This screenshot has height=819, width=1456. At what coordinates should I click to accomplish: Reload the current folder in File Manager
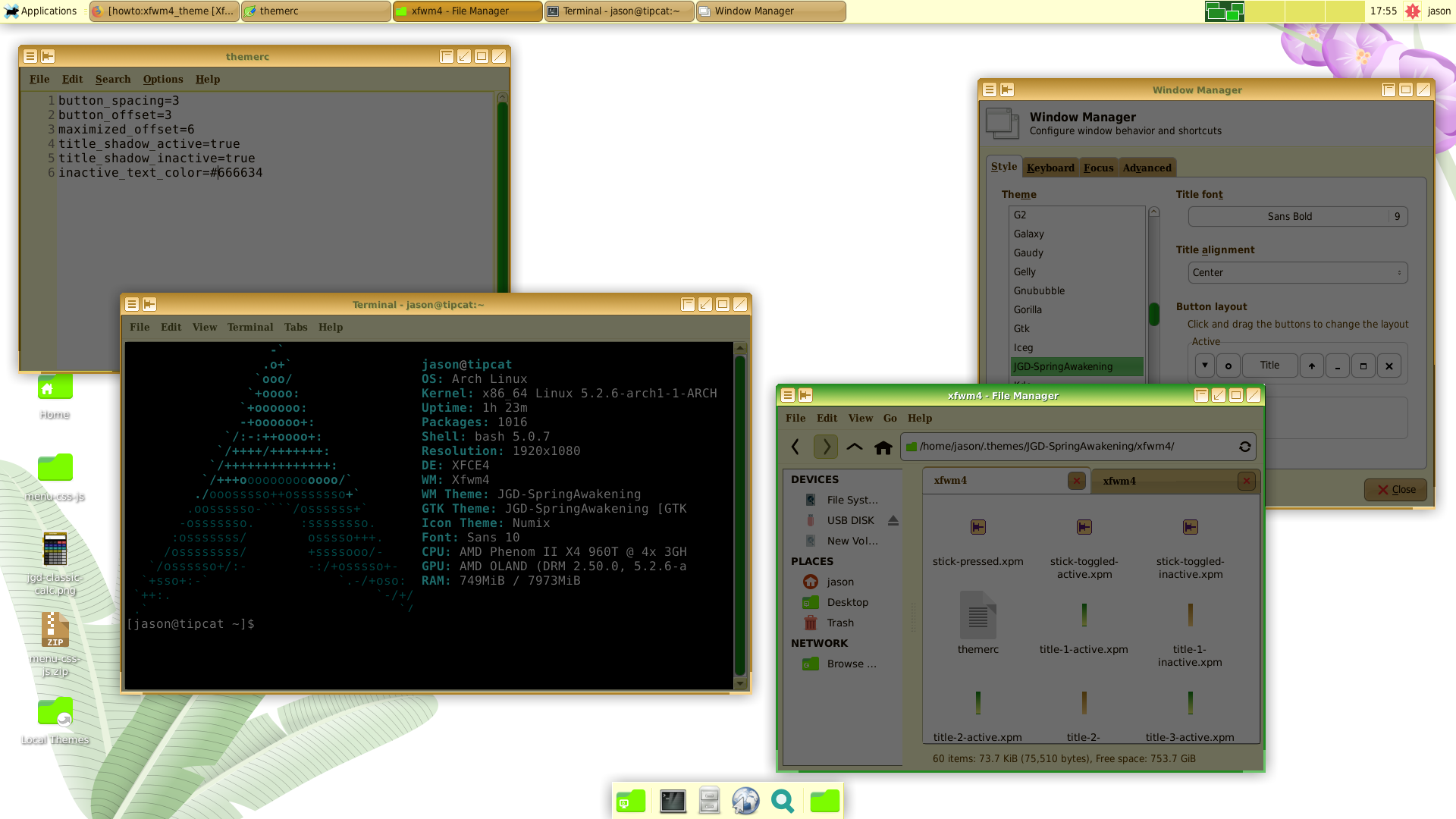coord(1244,447)
